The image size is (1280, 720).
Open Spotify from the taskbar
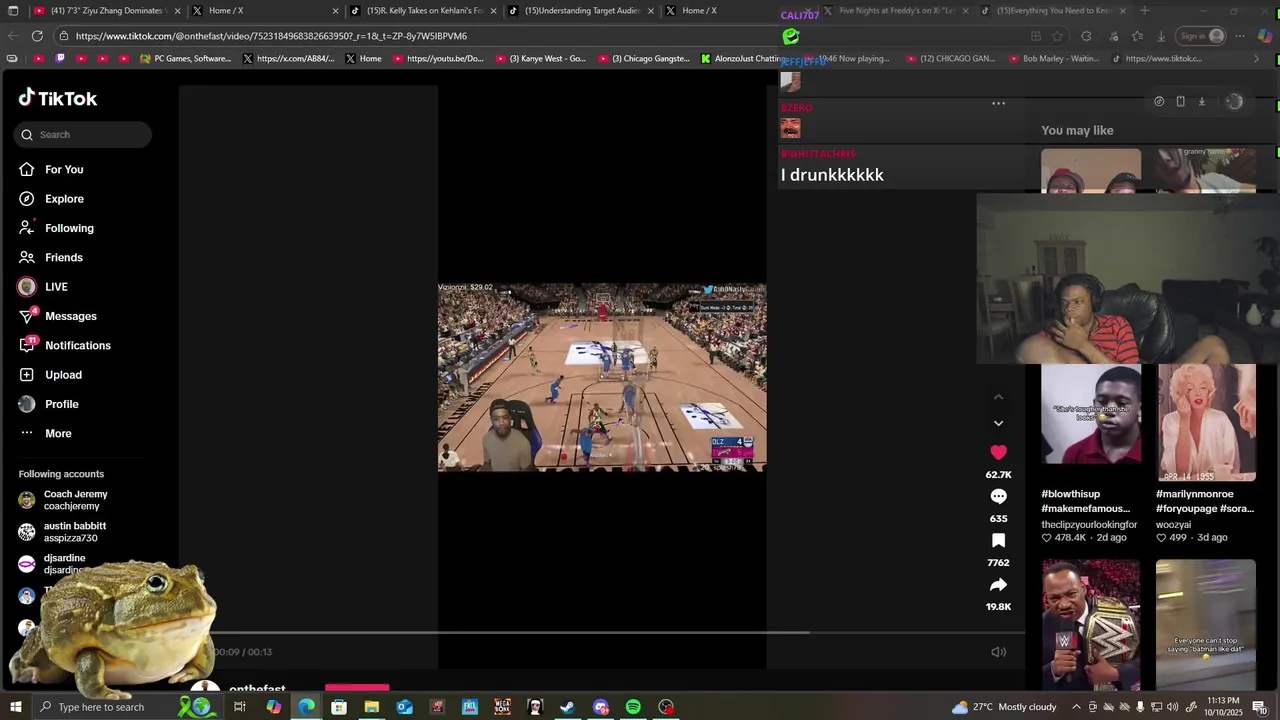(x=633, y=707)
